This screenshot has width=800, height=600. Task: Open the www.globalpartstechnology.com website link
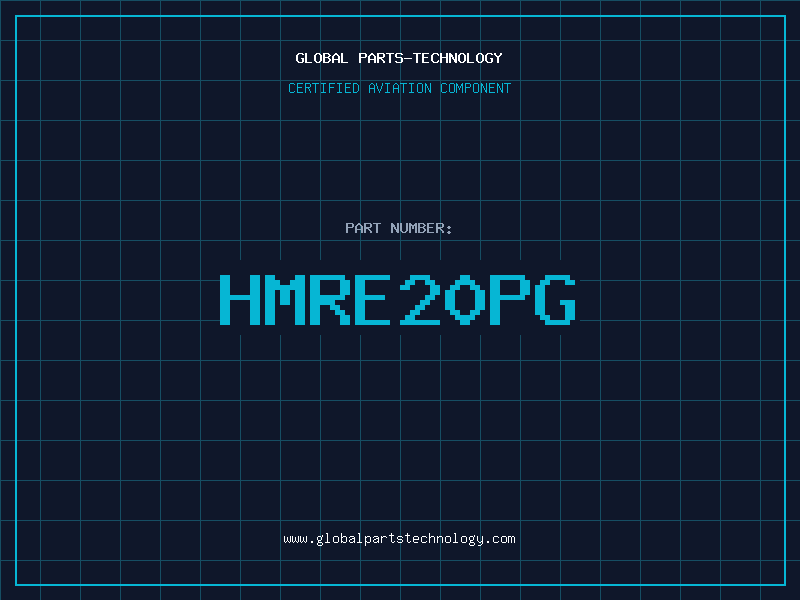tap(399, 539)
